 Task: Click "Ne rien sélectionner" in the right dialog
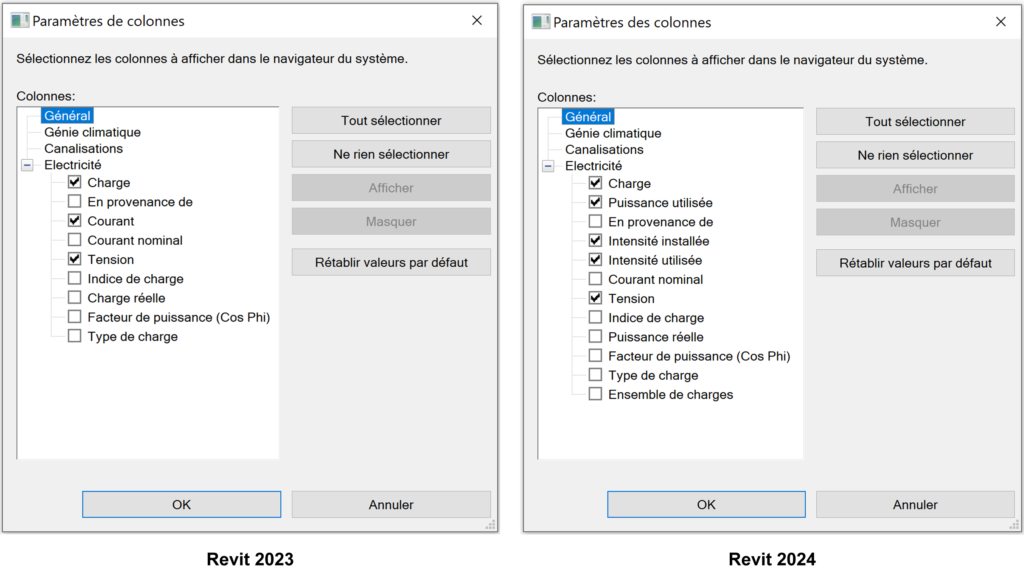(914, 155)
